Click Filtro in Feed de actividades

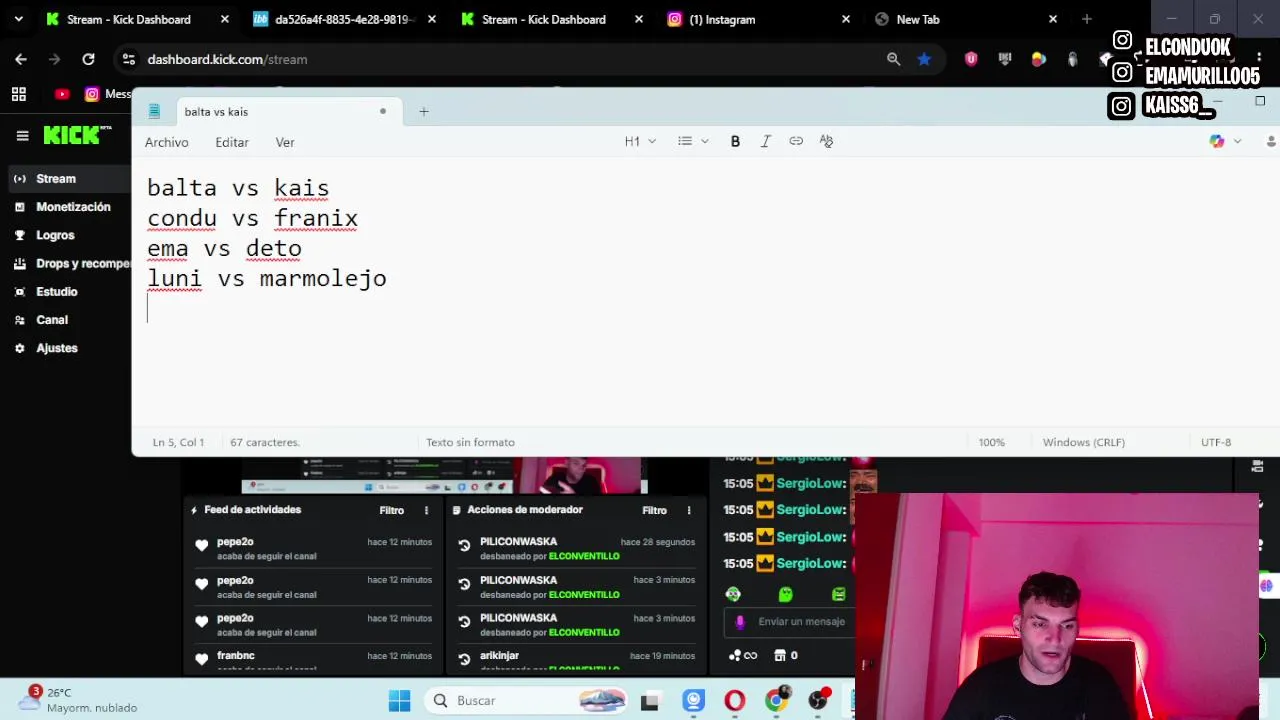coord(391,510)
